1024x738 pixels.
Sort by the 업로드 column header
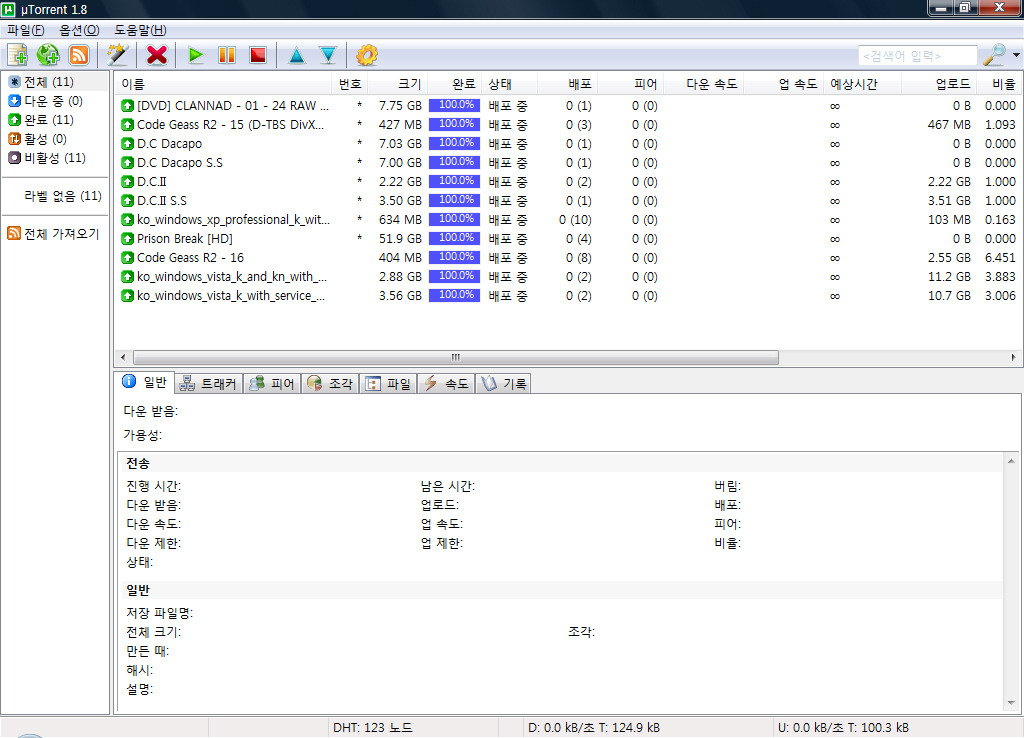939,84
